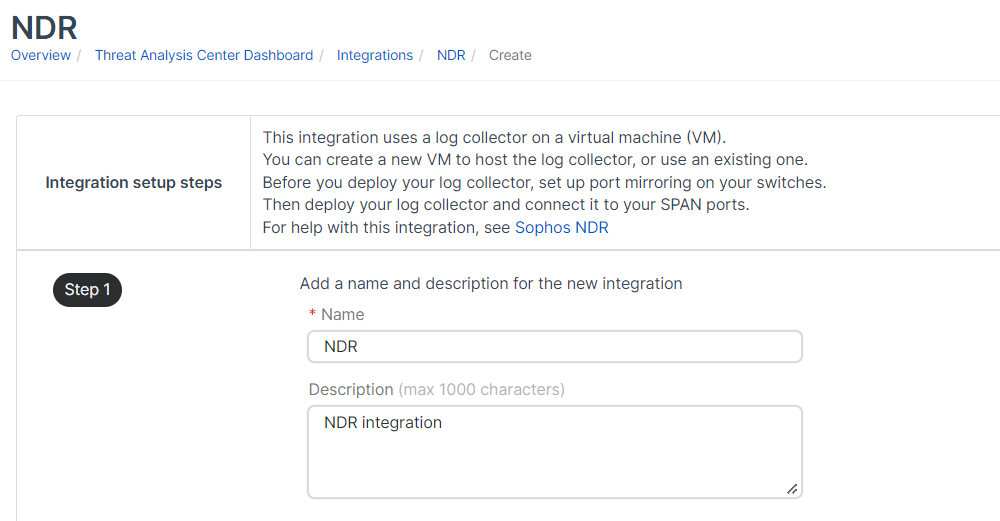Click the Create breadcrumb item

point(510,55)
